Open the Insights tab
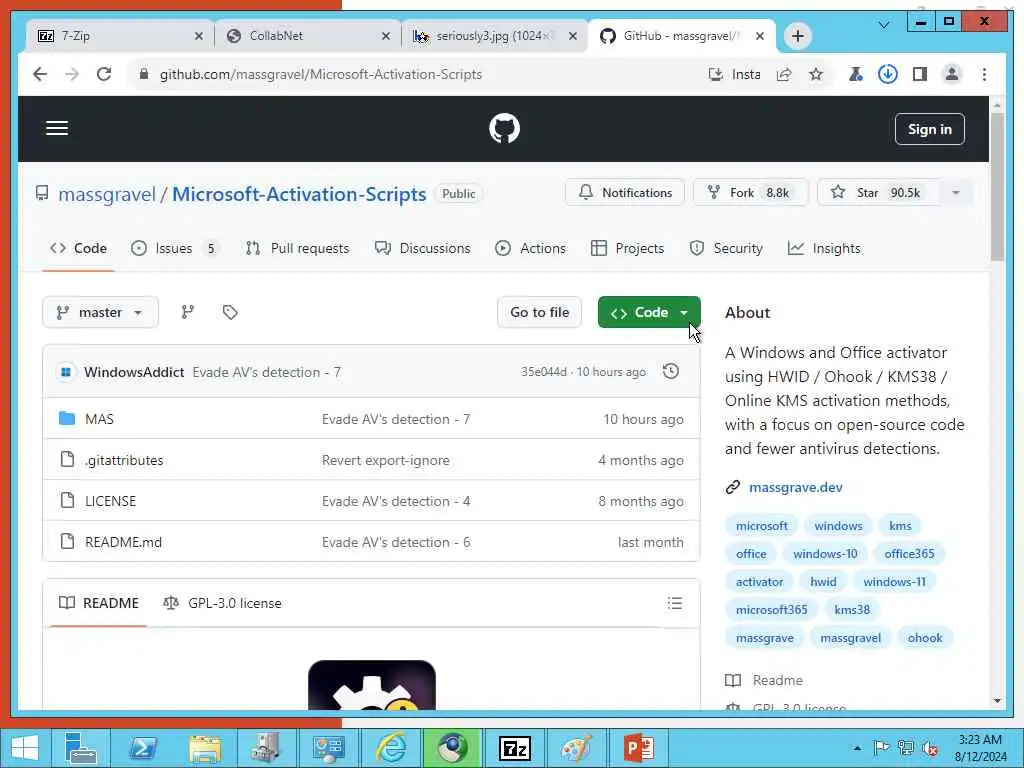Screen dimensions: 1024x768 [824, 248]
